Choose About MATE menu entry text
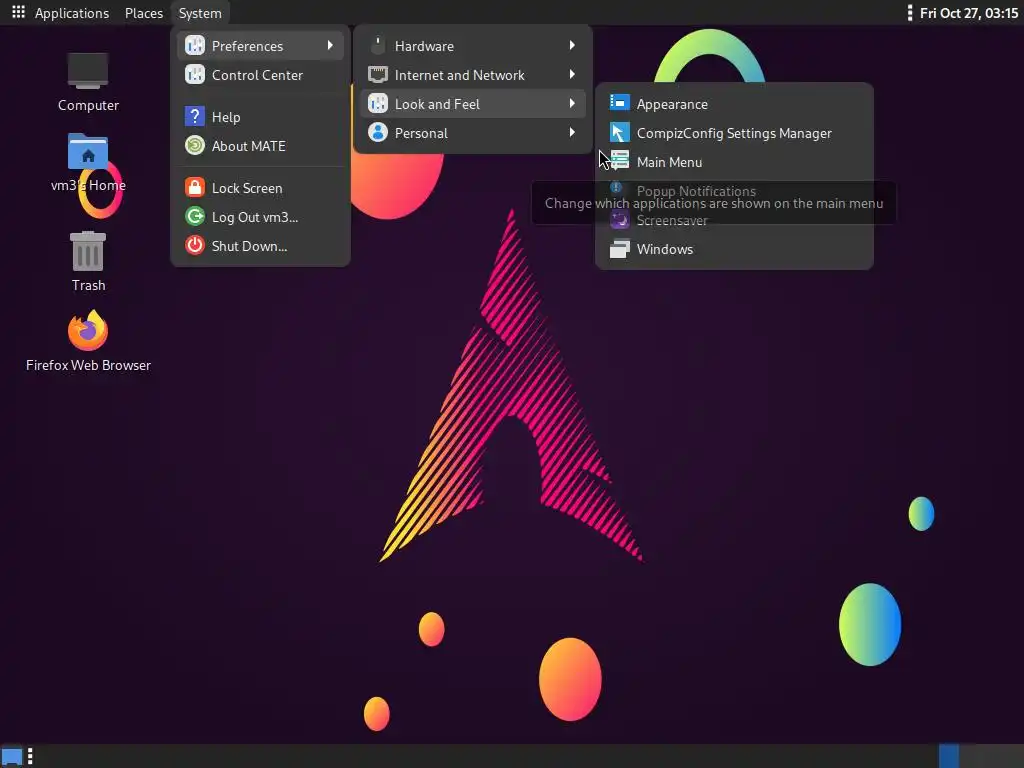This screenshot has width=1024, height=768. click(248, 146)
